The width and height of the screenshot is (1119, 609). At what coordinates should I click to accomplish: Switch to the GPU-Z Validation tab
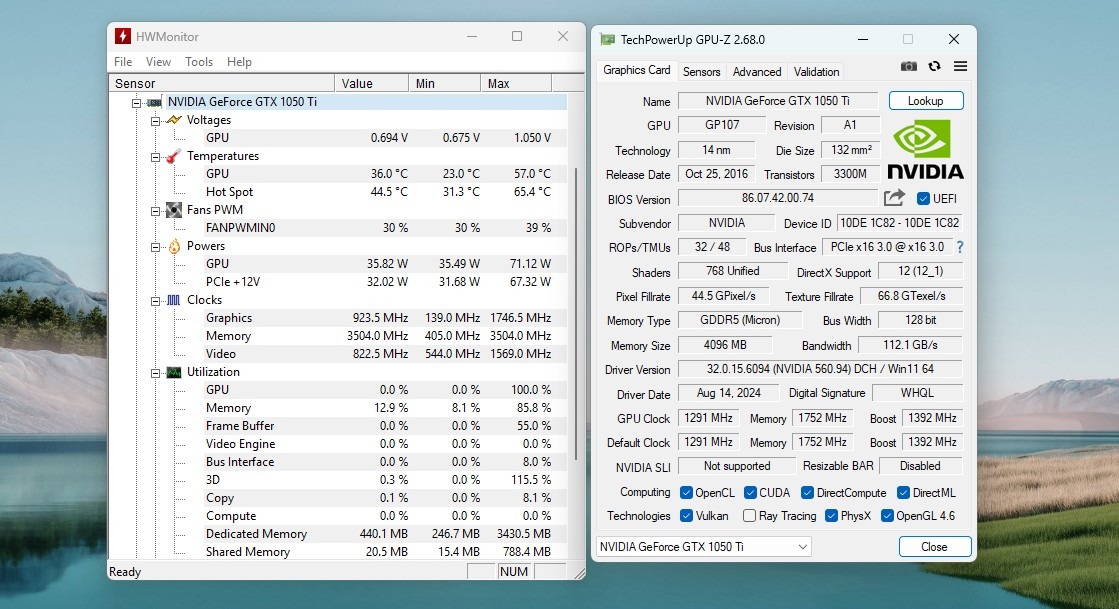click(x=816, y=71)
